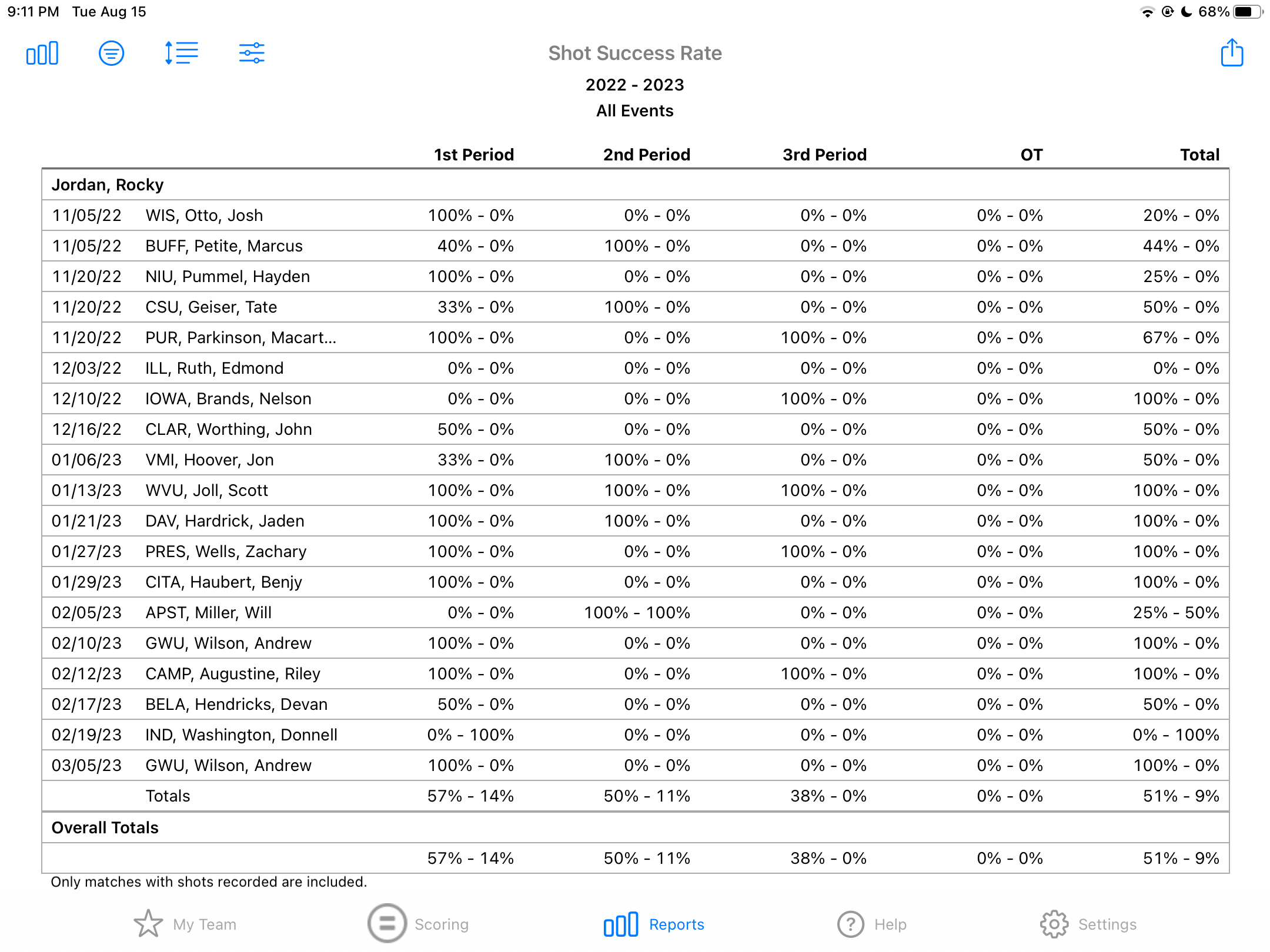Open the filter options icon
This screenshot has height=952, width=1270.
111,53
